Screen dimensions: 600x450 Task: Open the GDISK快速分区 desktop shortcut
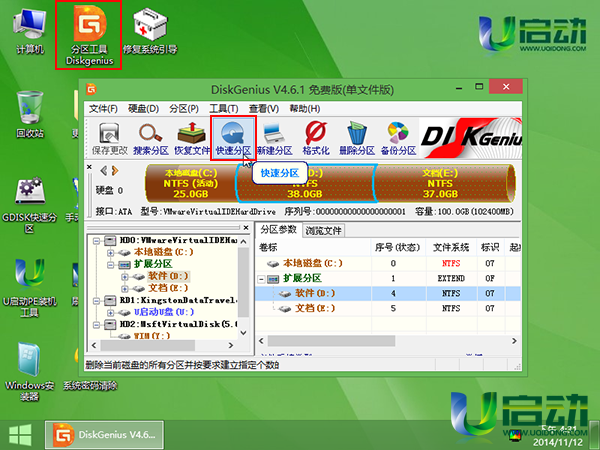coord(29,206)
